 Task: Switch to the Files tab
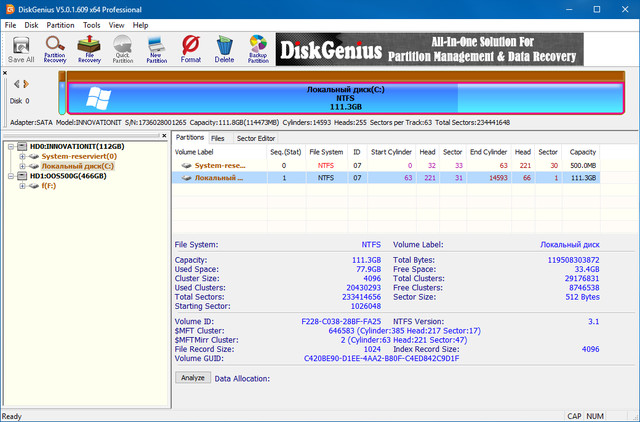217,138
